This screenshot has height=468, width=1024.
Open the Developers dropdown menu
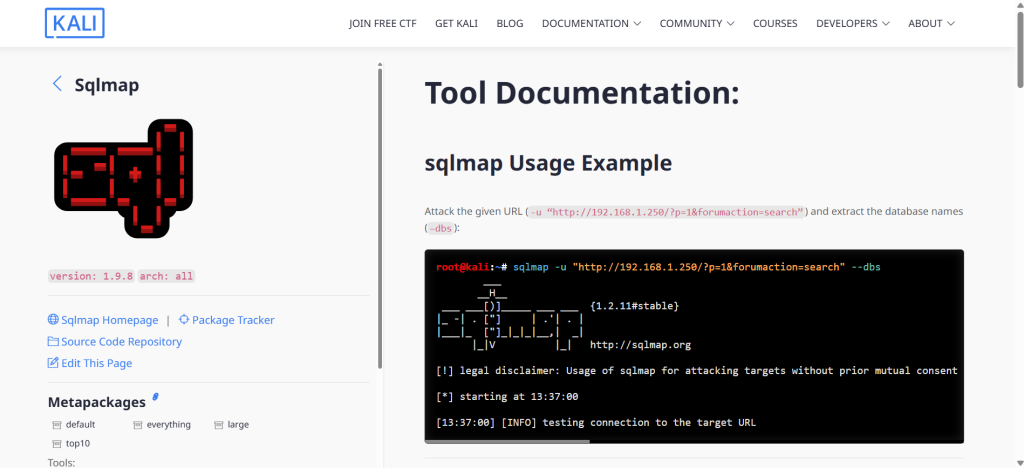tap(853, 23)
